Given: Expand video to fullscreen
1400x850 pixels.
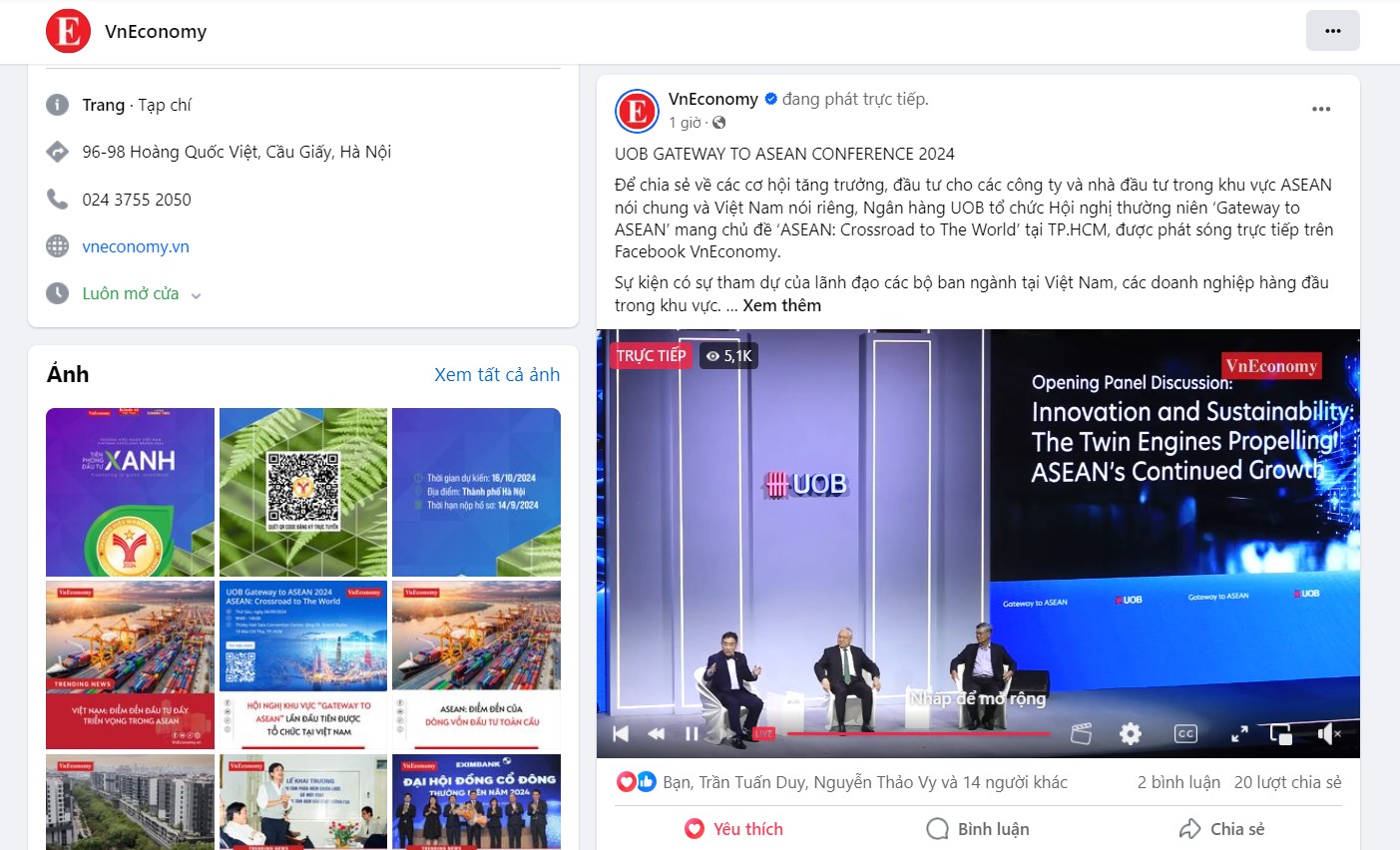Looking at the screenshot, I should 1239,734.
